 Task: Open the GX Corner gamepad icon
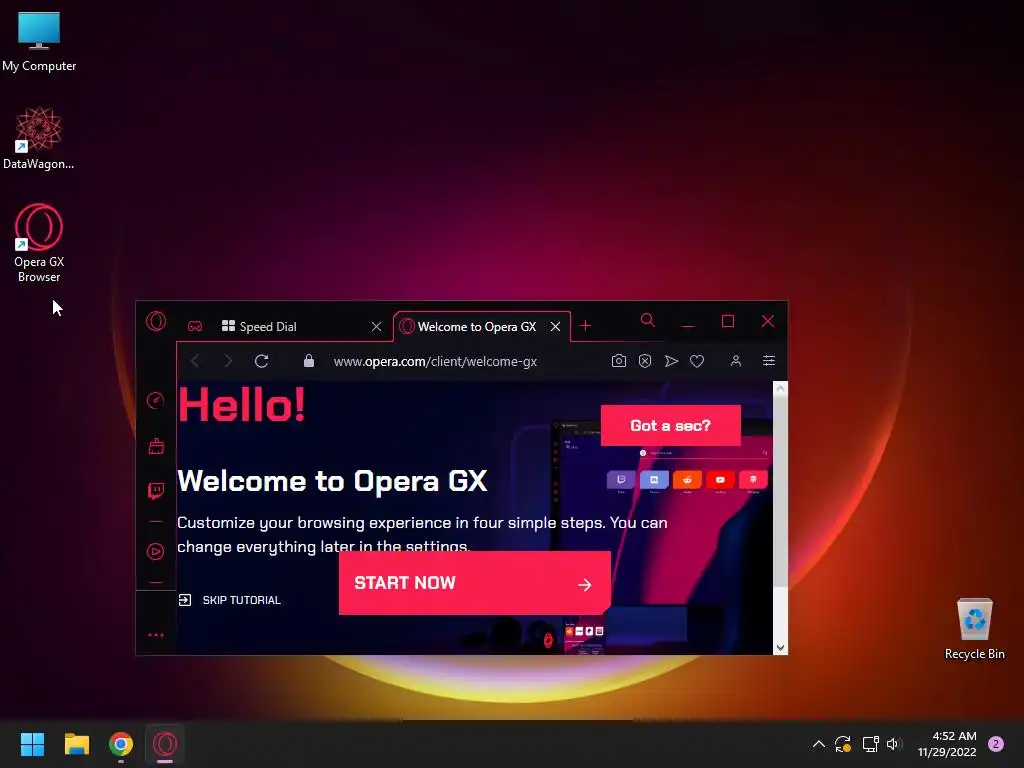pyautogui.click(x=195, y=326)
